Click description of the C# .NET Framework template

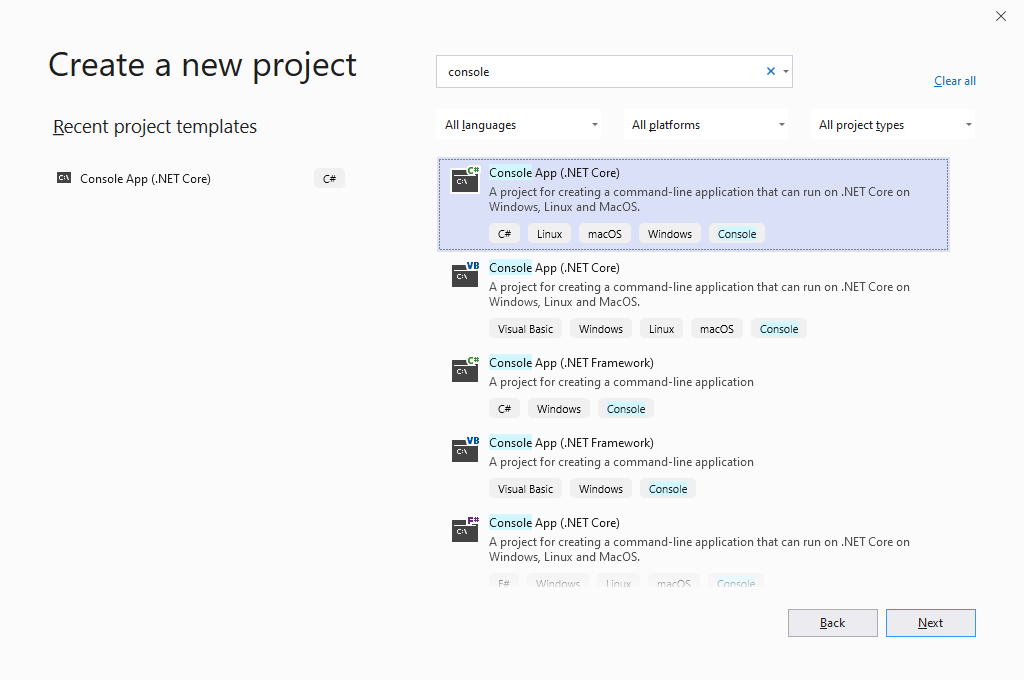point(621,382)
